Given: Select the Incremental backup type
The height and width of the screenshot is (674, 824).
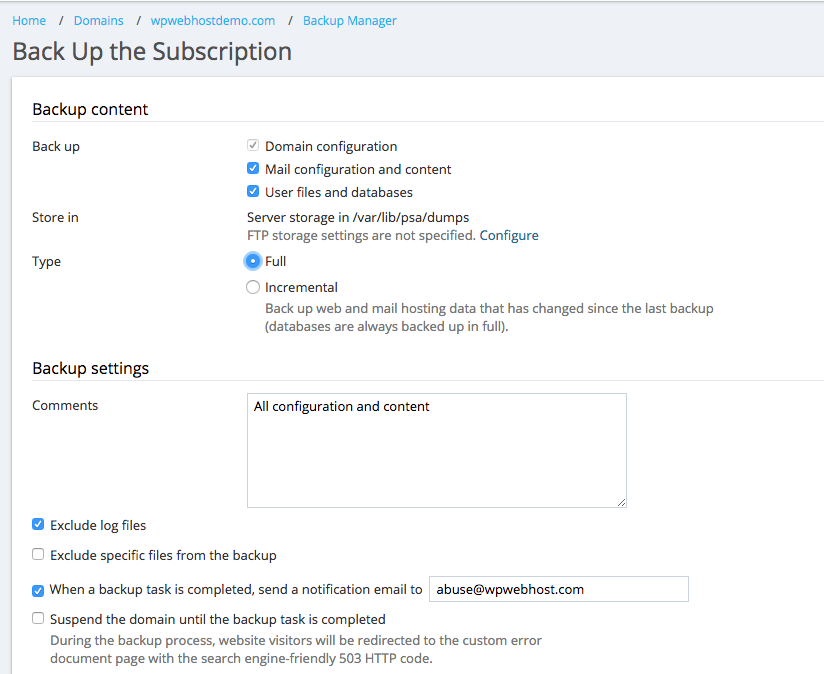Looking at the screenshot, I should [253, 287].
